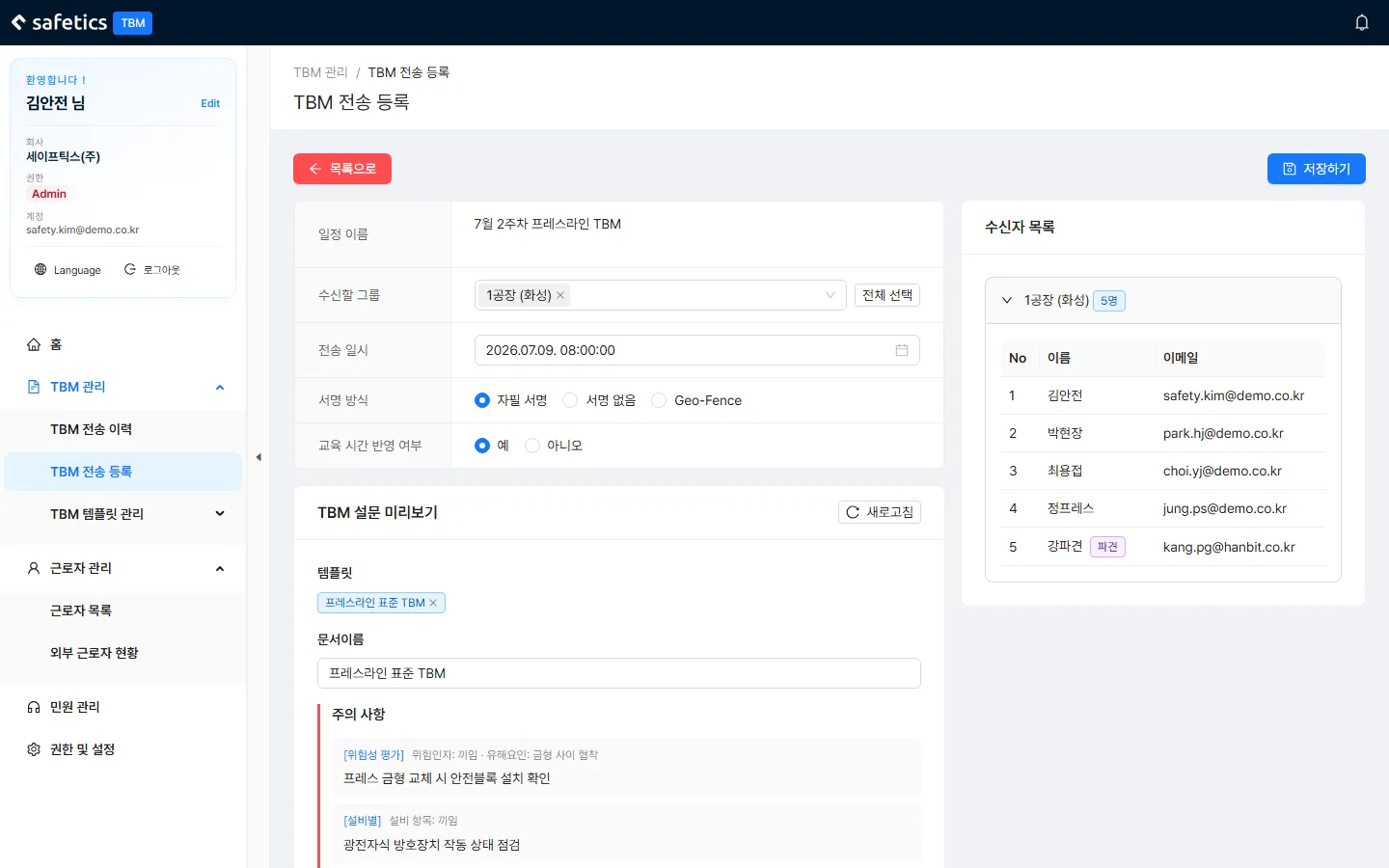Click the Admin role badge

(49, 194)
